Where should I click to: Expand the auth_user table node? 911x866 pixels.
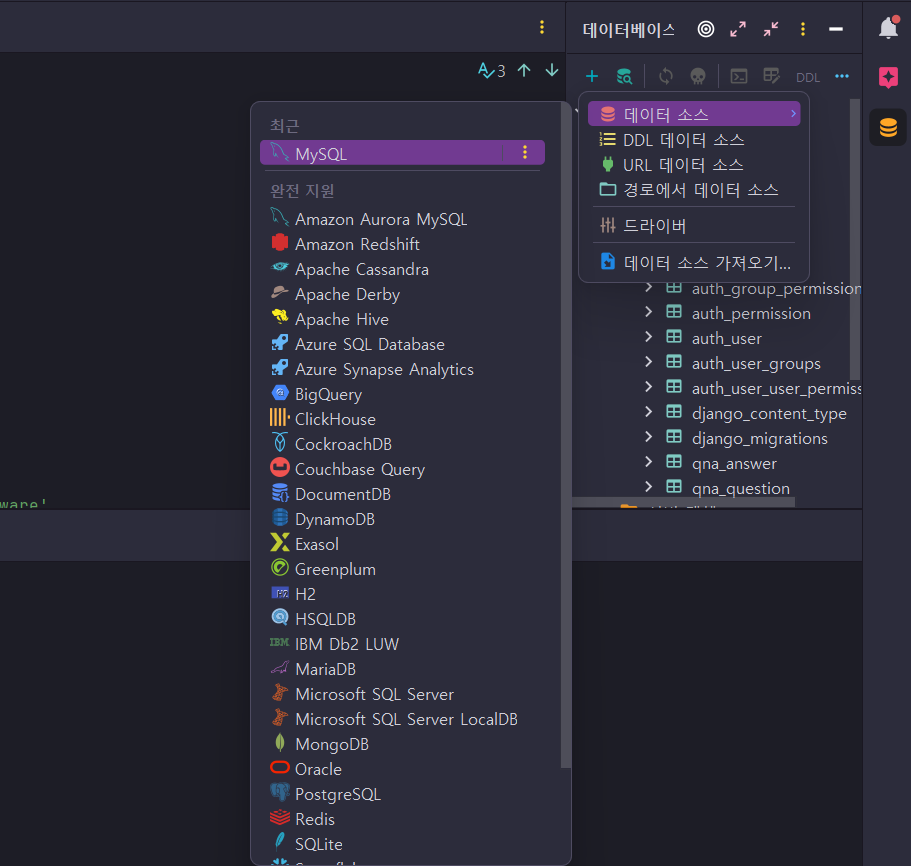[648, 337]
